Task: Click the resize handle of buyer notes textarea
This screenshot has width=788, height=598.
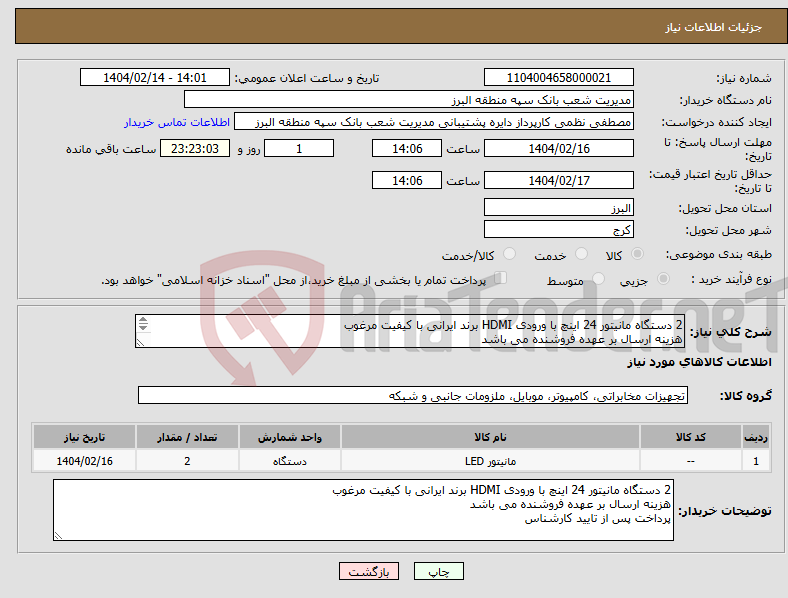Action: coord(58,536)
